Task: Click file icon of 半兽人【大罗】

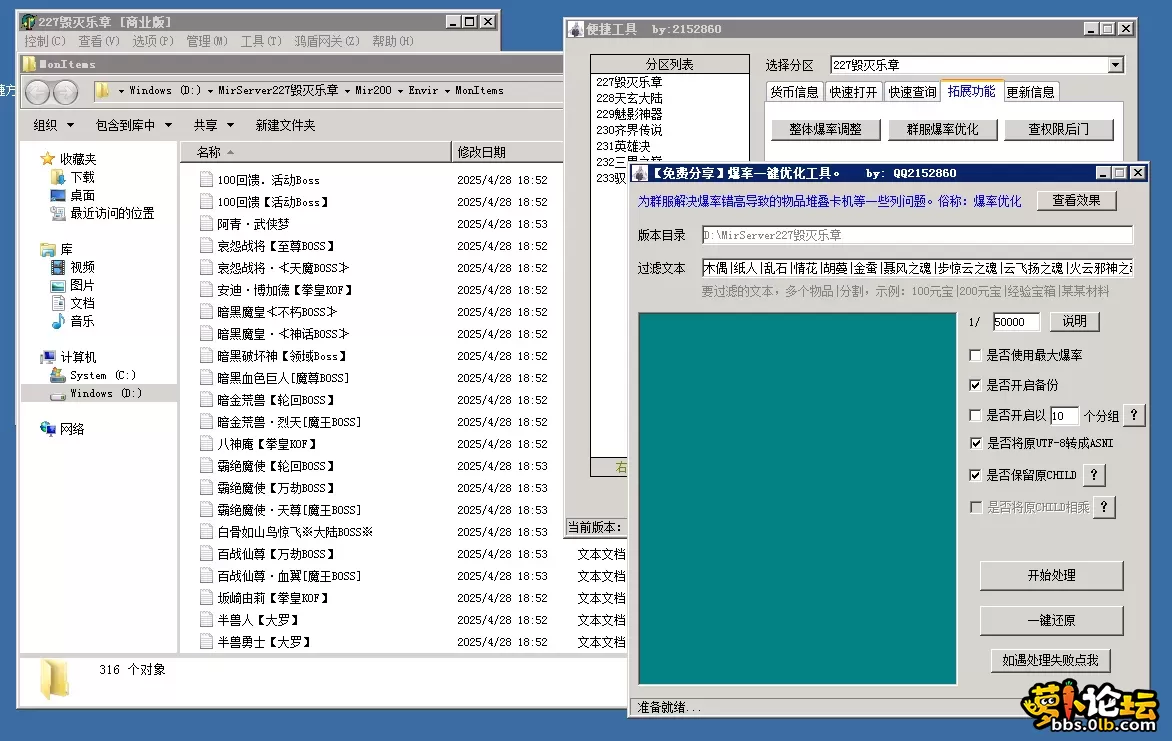Action: coord(207,619)
